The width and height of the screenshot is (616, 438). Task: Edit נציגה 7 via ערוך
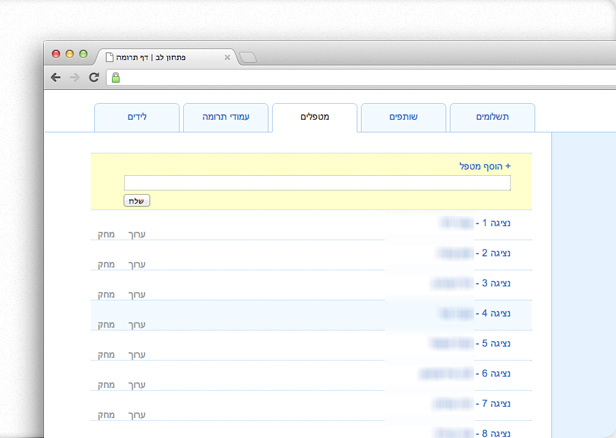[x=137, y=415]
